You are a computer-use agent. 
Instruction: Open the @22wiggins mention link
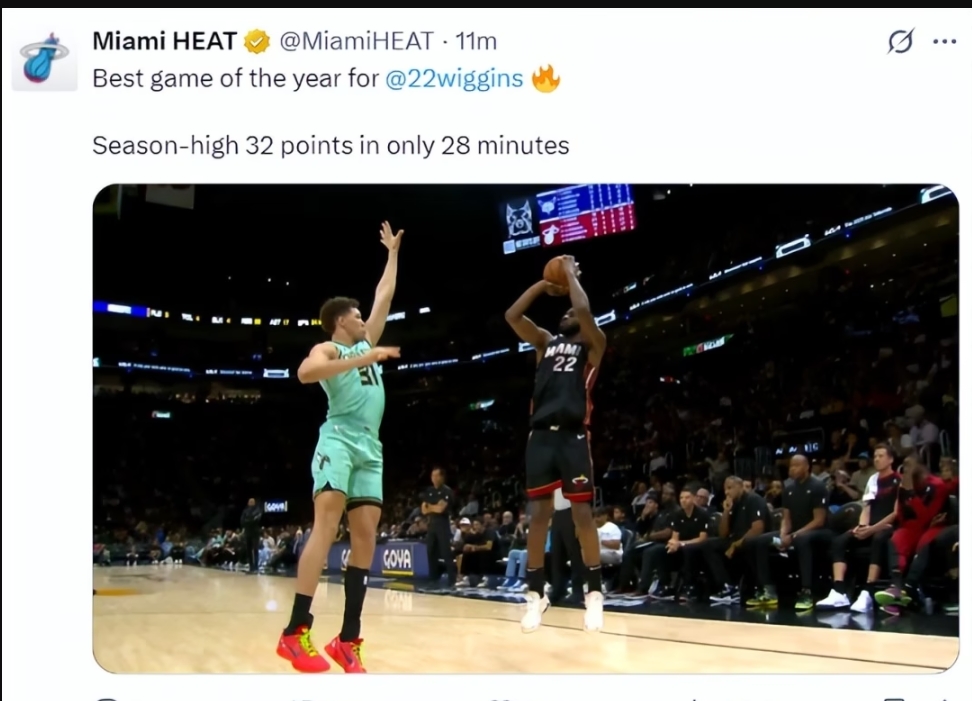[x=454, y=79]
